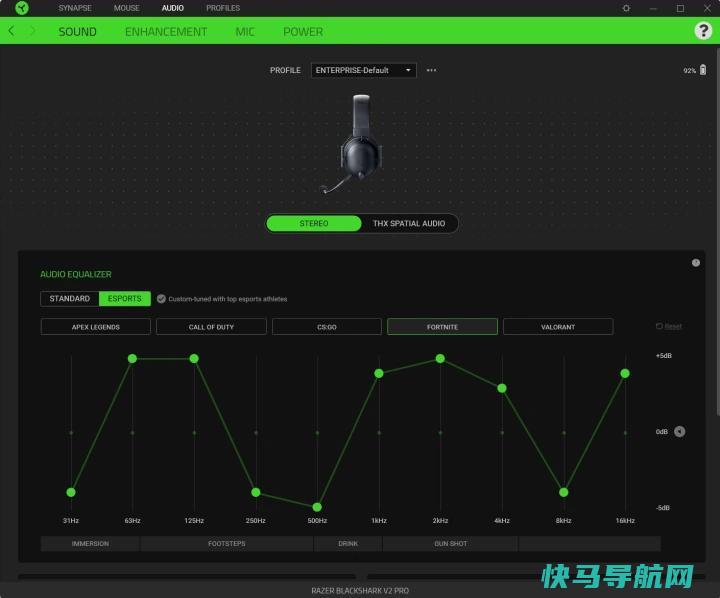Click the 92% battery text
Screen dimensions: 720x598
click(x=689, y=70)
